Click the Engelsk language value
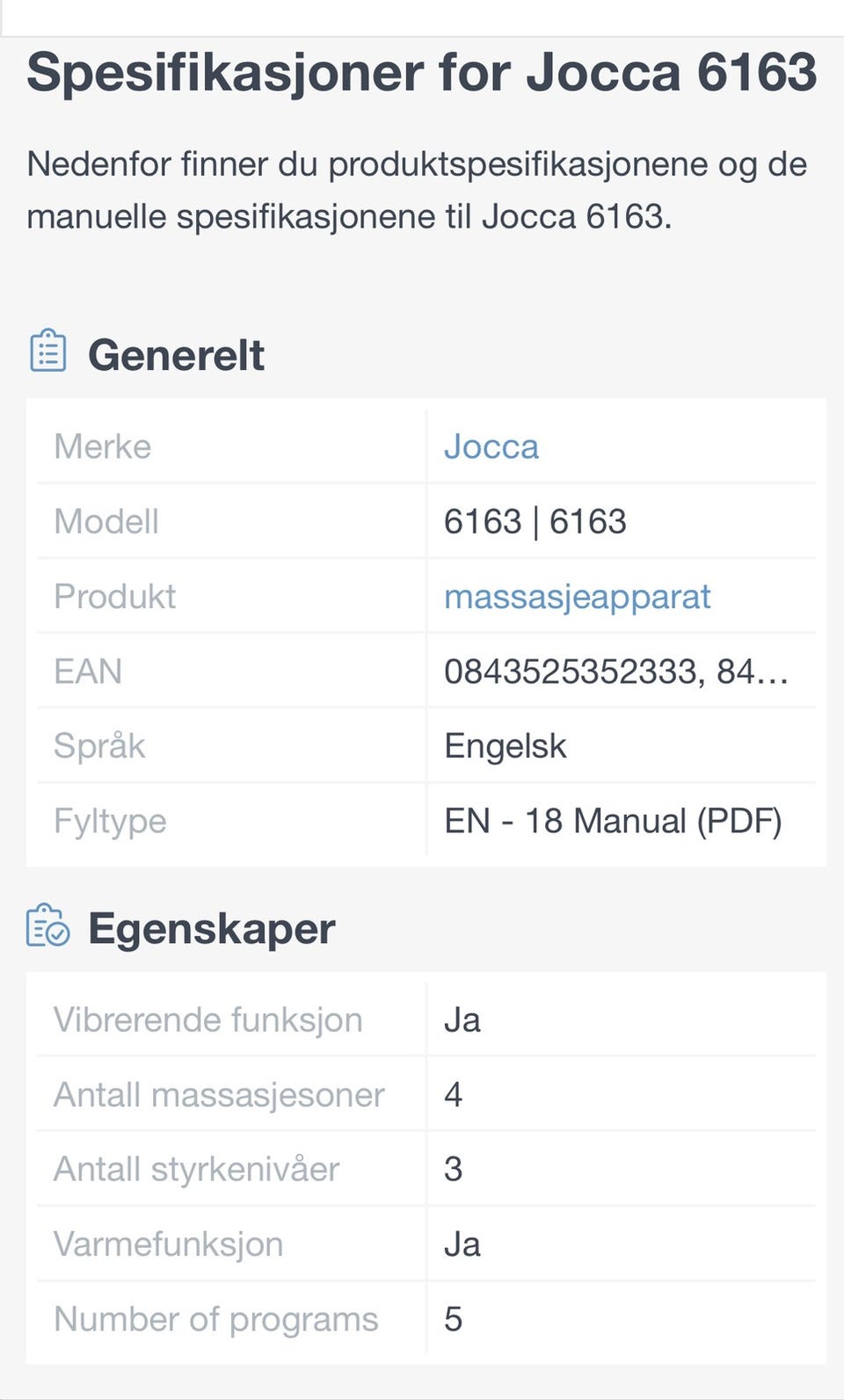Viewport: 844px width, 1400px height. tap(506, 746)
